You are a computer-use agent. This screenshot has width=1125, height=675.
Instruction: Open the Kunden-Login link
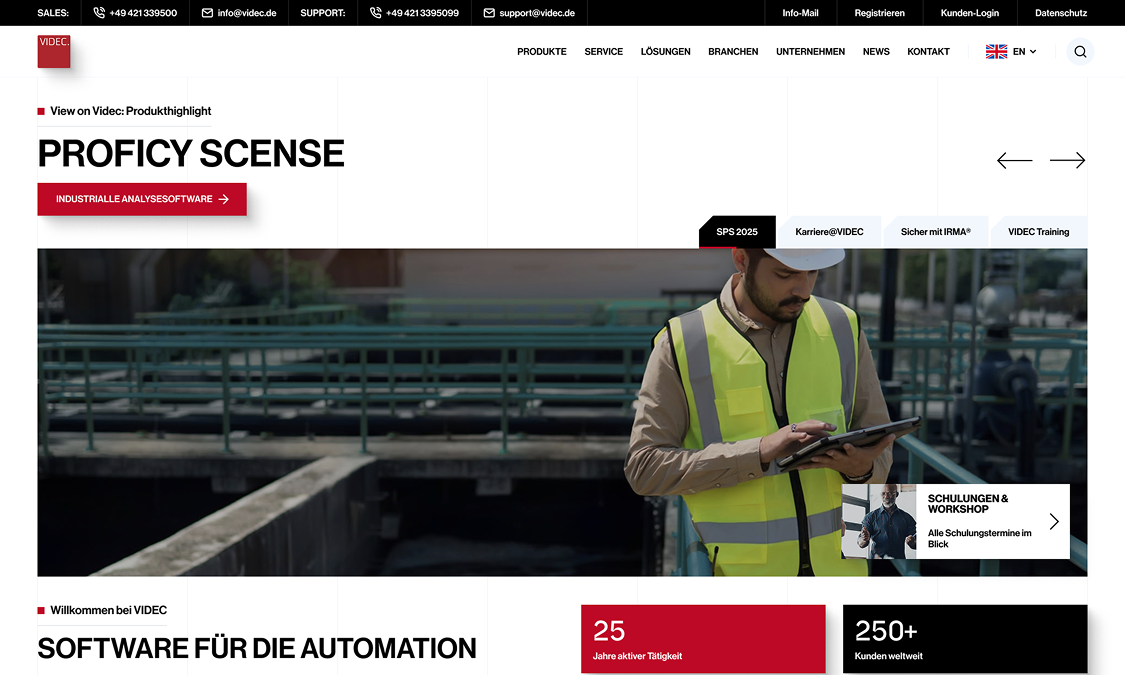969,13
